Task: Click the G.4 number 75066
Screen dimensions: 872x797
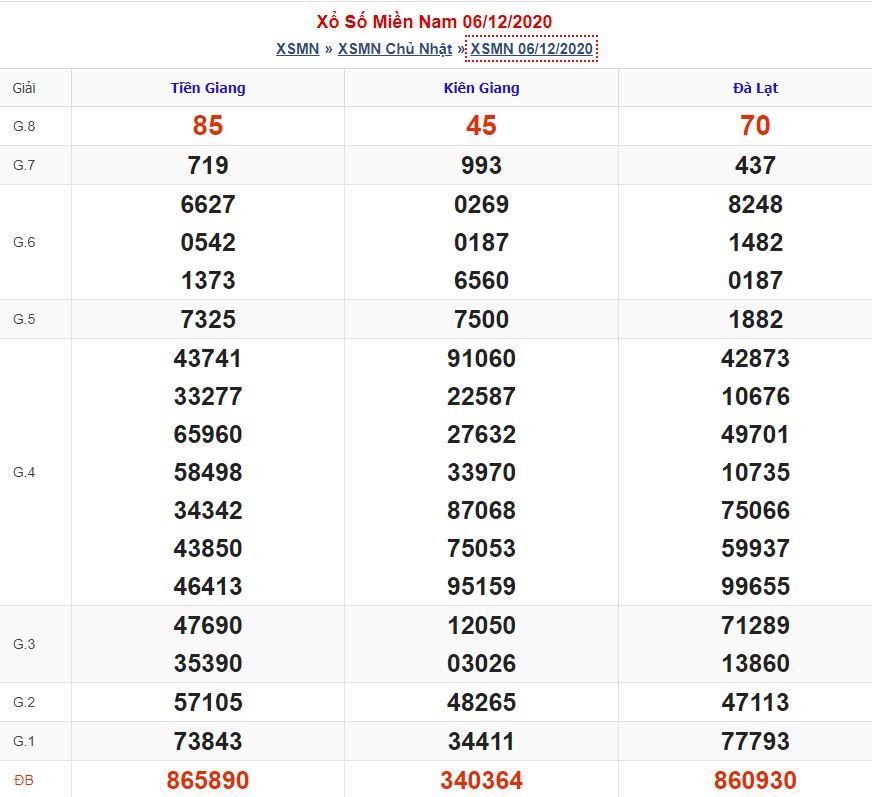Action: (755, 510)
